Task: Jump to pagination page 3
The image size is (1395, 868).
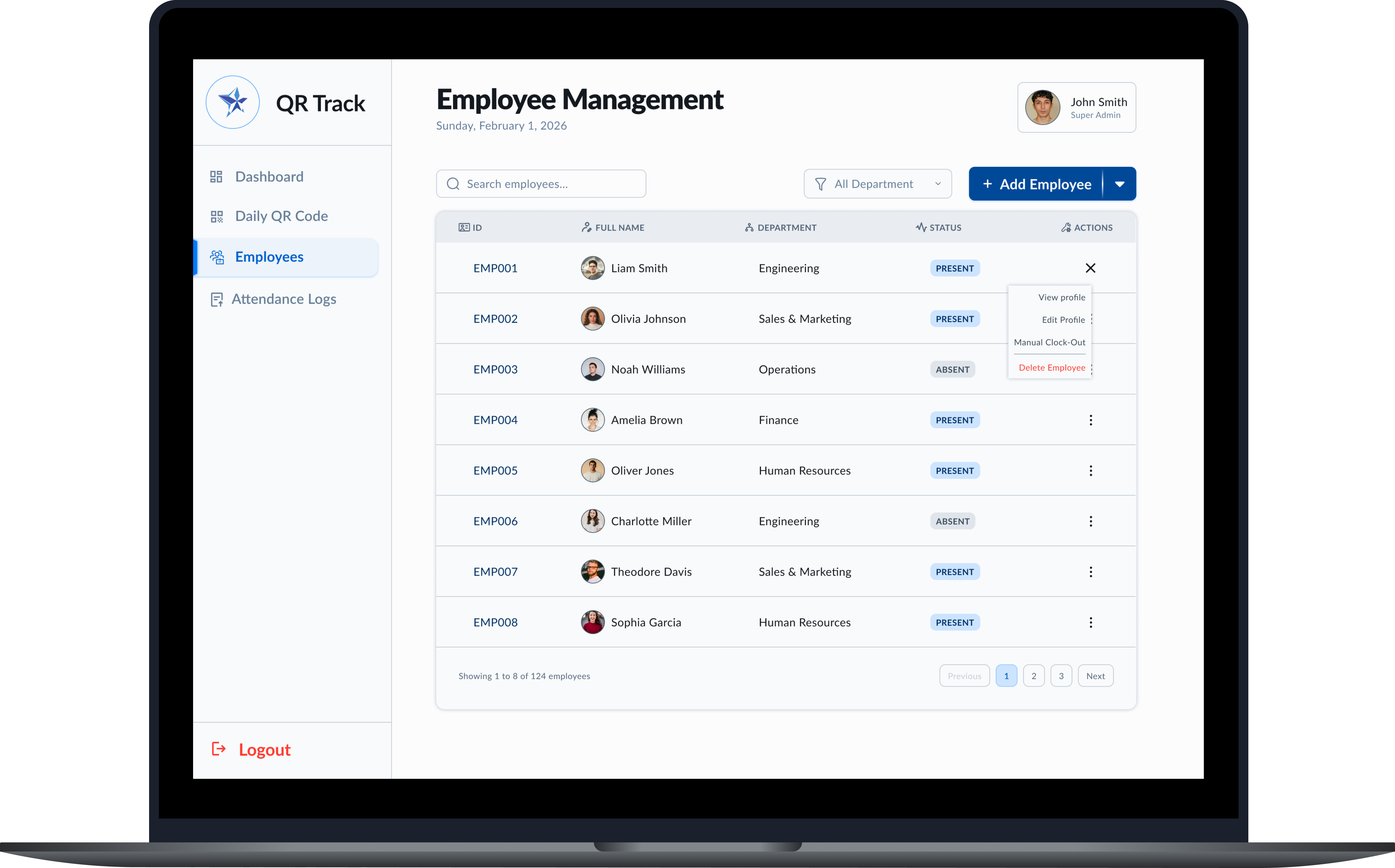Action: coord(1061,676)
